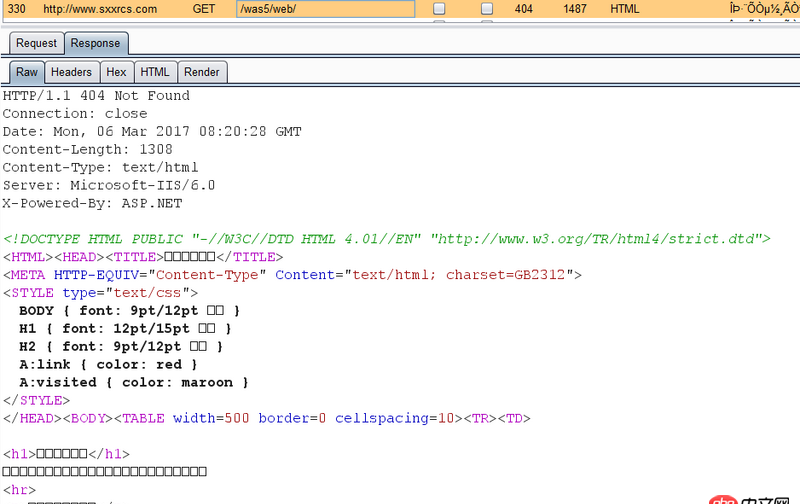Switch to the Request tab
This screenshot has width=800, height=504.
pyautogui.click(x=36, y=43)
